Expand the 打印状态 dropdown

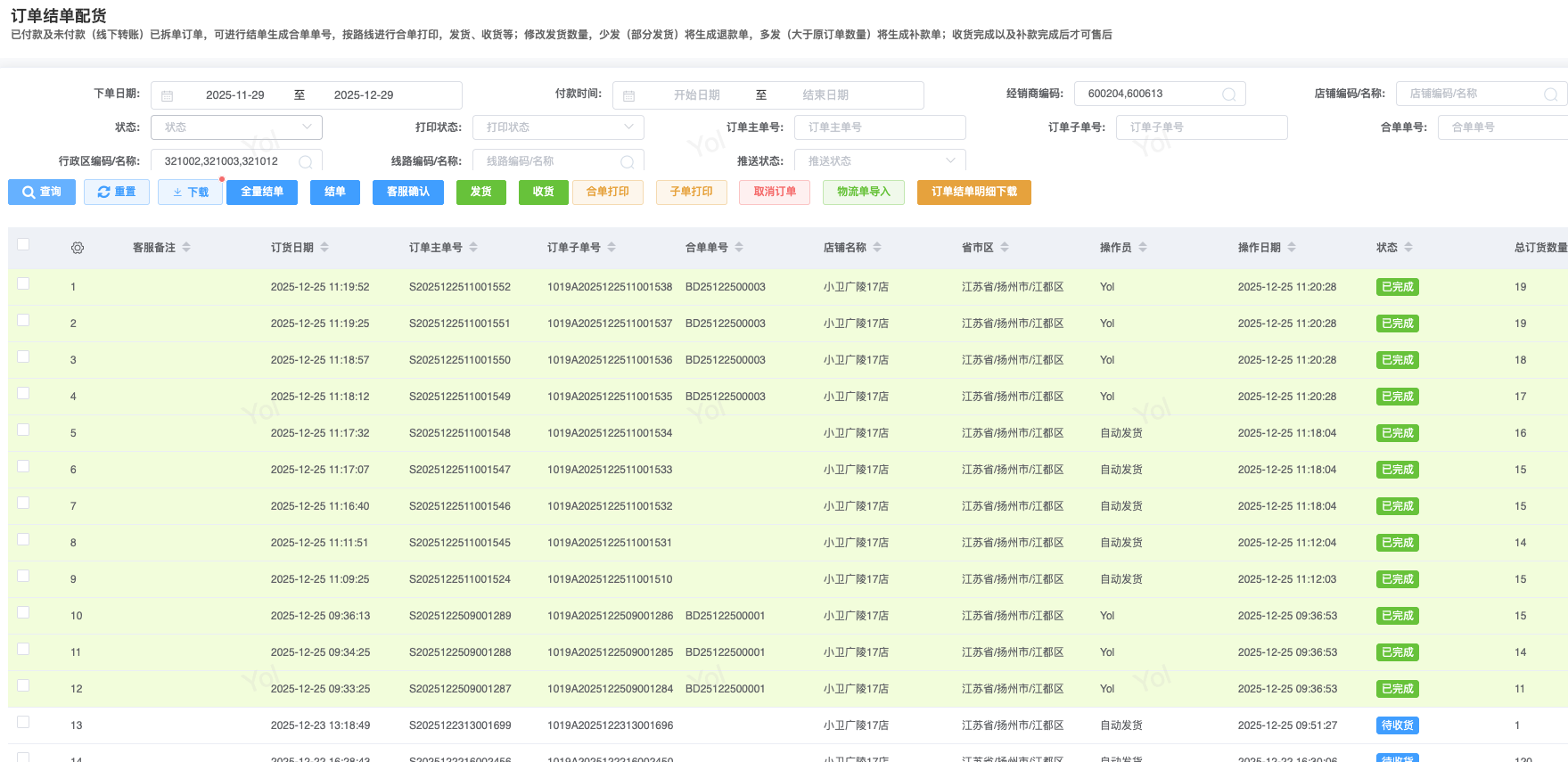coord(558,127)
